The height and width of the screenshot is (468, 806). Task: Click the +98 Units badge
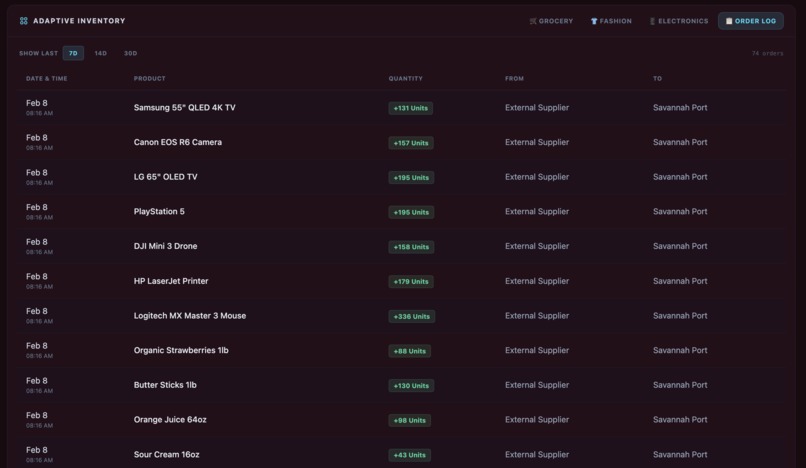(x=410, y=421)
